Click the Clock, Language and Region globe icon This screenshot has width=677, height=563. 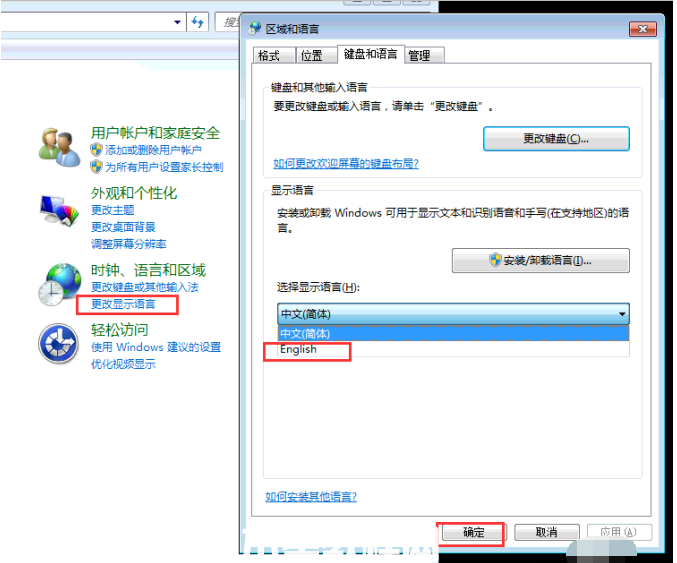[x=59, y=284]
